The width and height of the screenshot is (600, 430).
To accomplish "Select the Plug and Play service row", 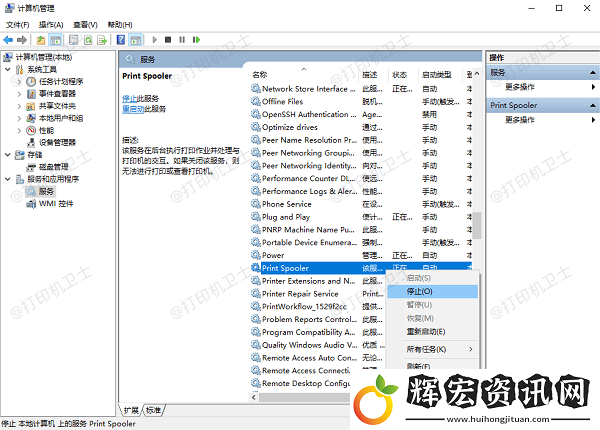I will [x=361, y=217].
